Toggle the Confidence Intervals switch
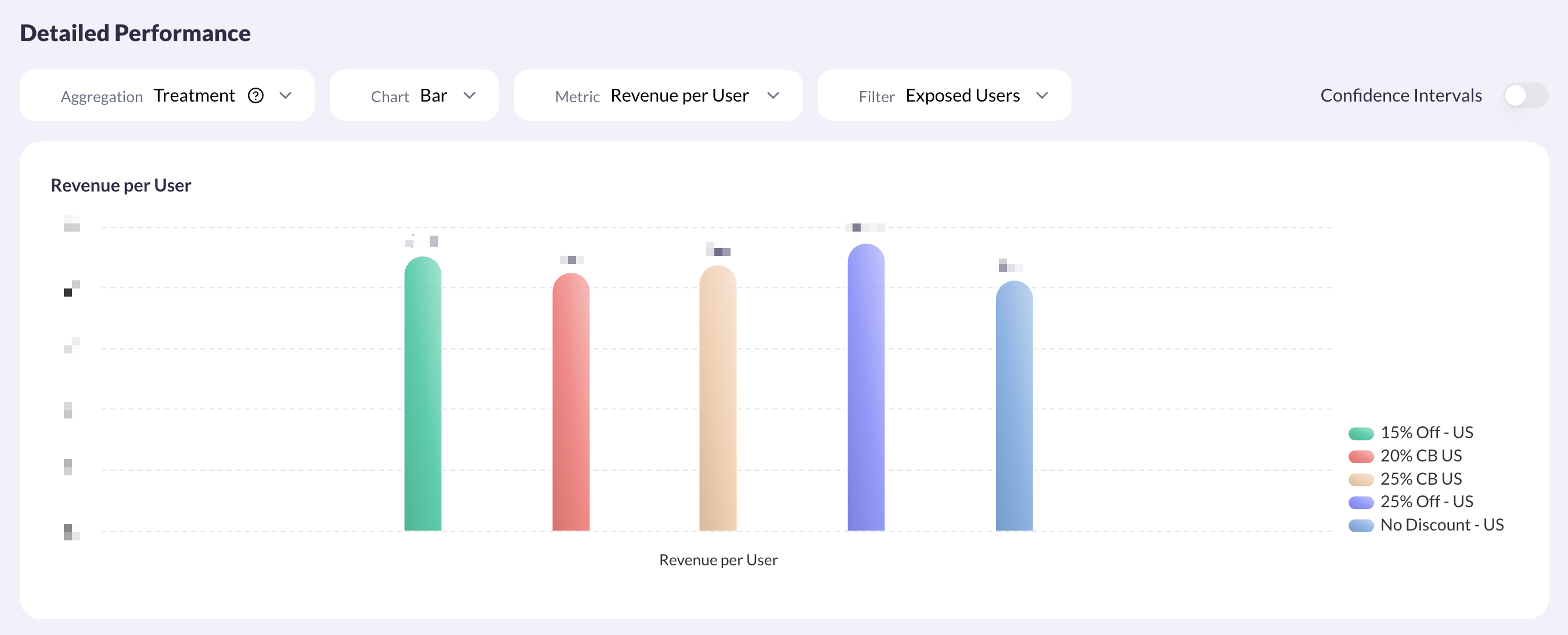This screenshot has height=635, width=1568. click(x=1525, y=96)
